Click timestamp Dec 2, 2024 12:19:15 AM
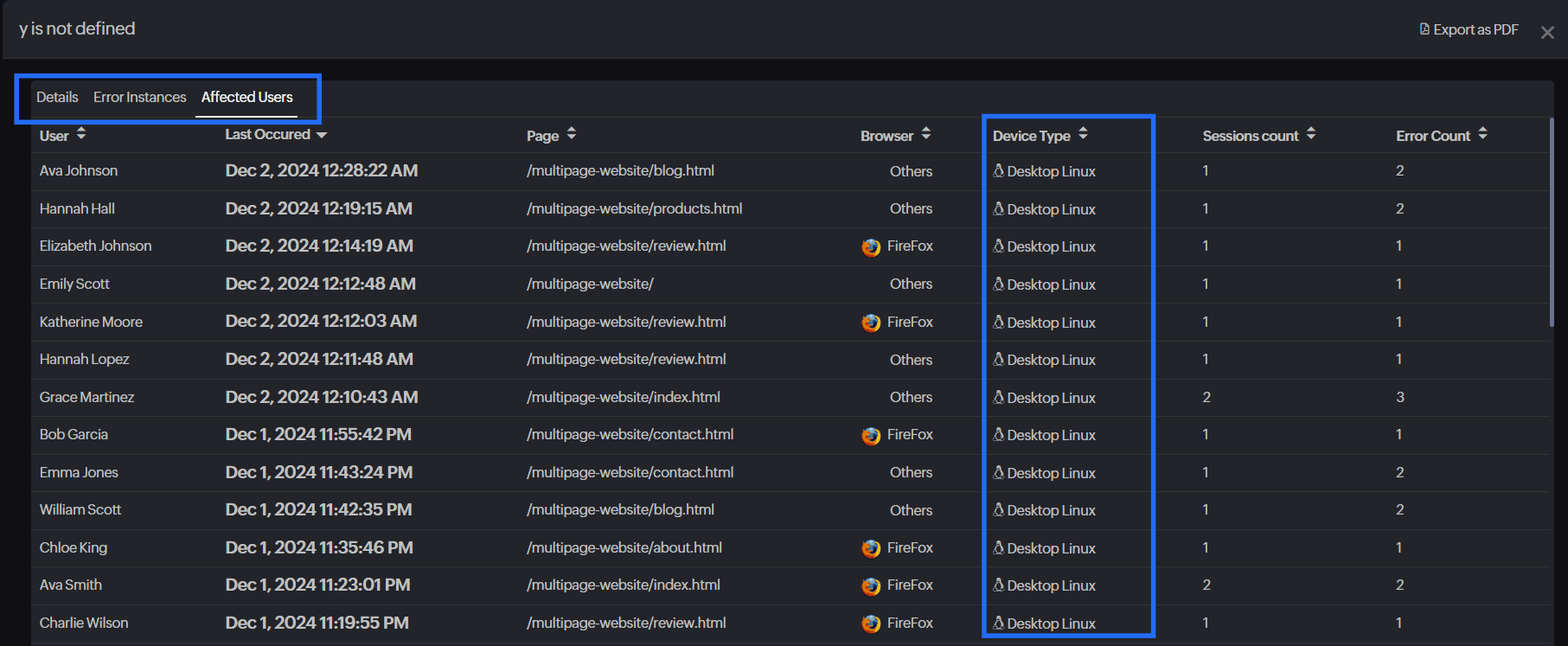Image resolution: width=1568 pixels, height=646 pixels. 319,208
